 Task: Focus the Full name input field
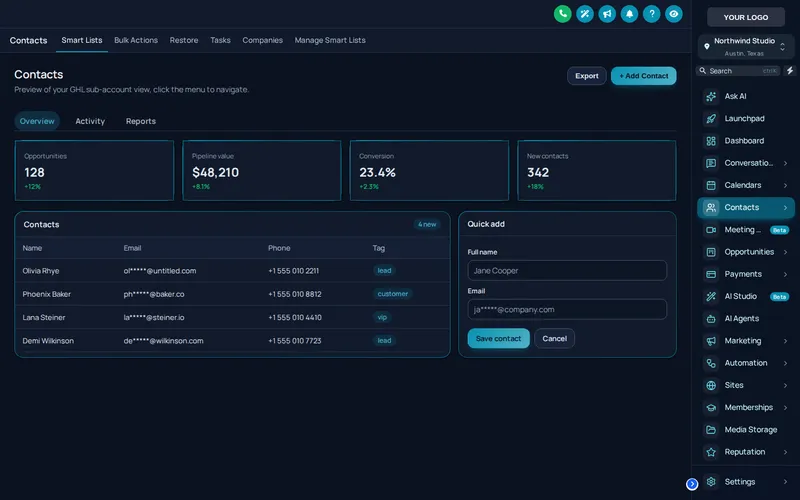click(x=567, y=271)
